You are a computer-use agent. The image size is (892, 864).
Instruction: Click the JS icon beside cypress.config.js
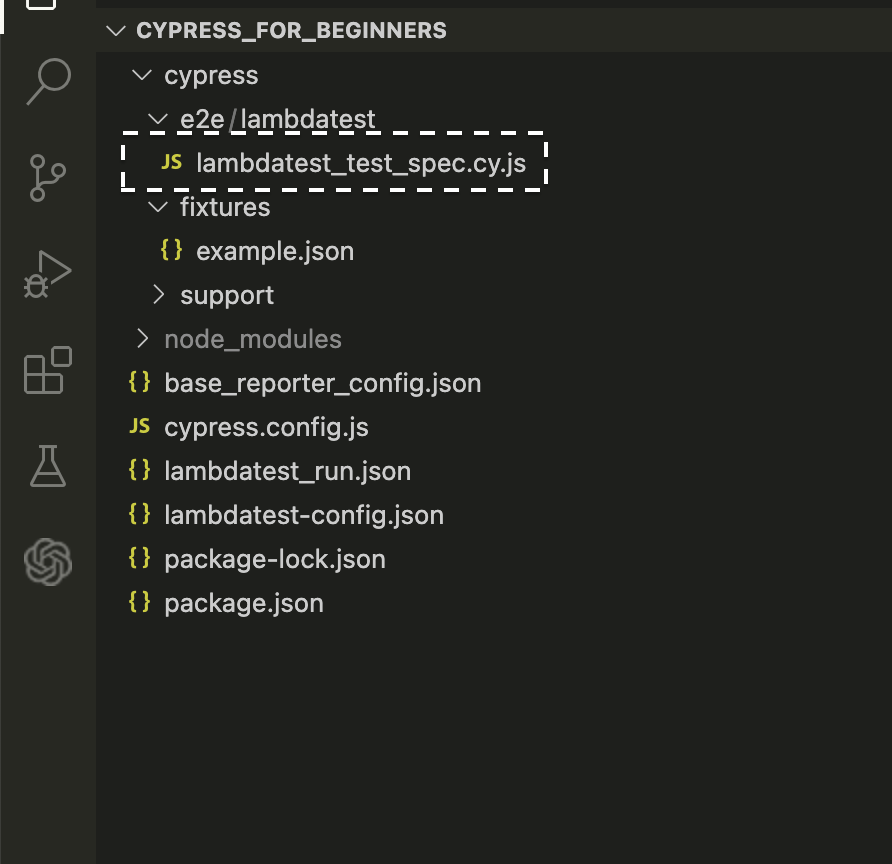tap(140, 427)
